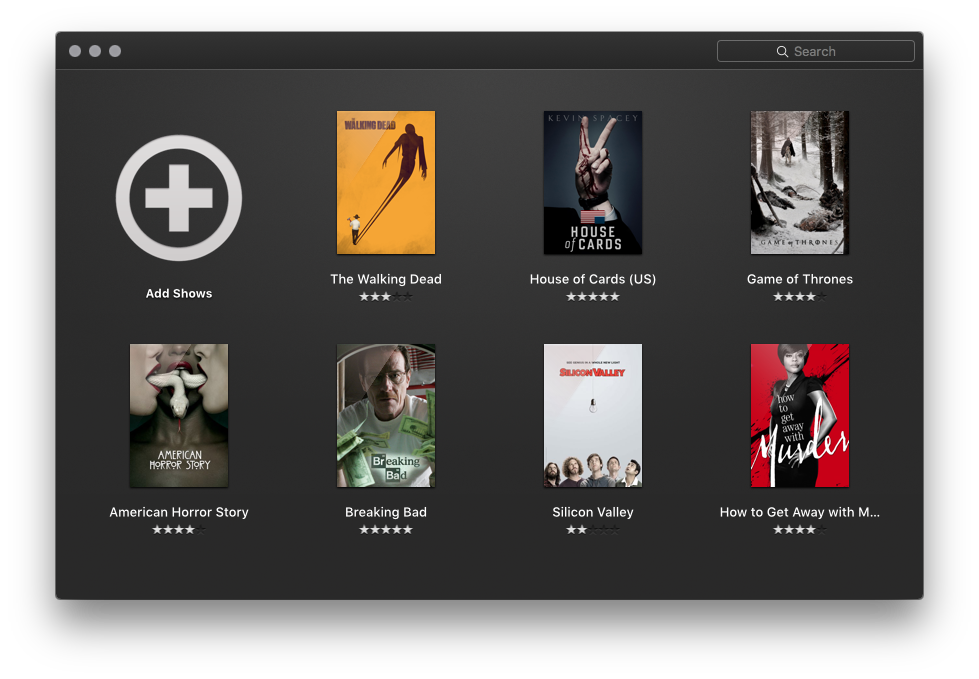Click The Walking Dead title text
Screen dimensions: 979x679
[386, 279]
